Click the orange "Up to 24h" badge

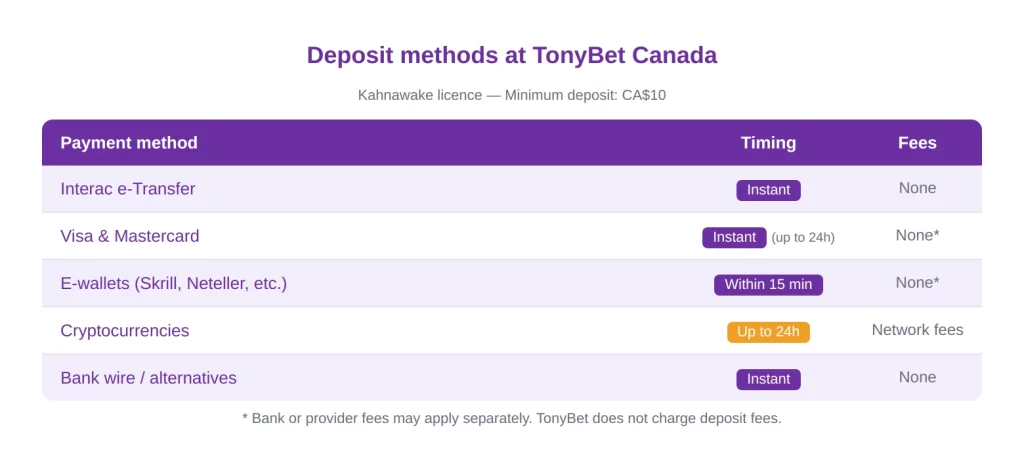768,332
